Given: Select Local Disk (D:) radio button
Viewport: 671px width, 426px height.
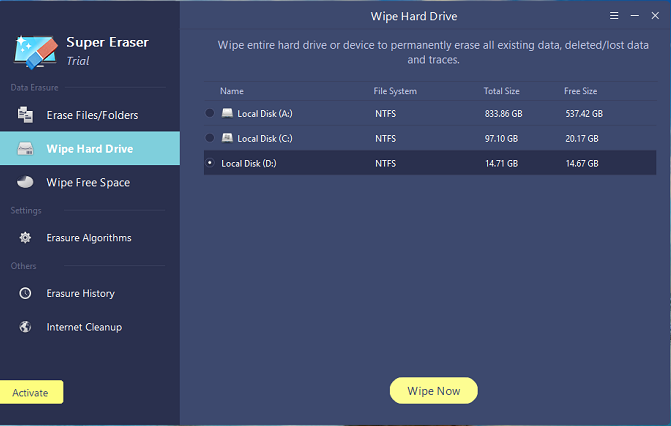Looking at the screenshot, I should [210, 163].
